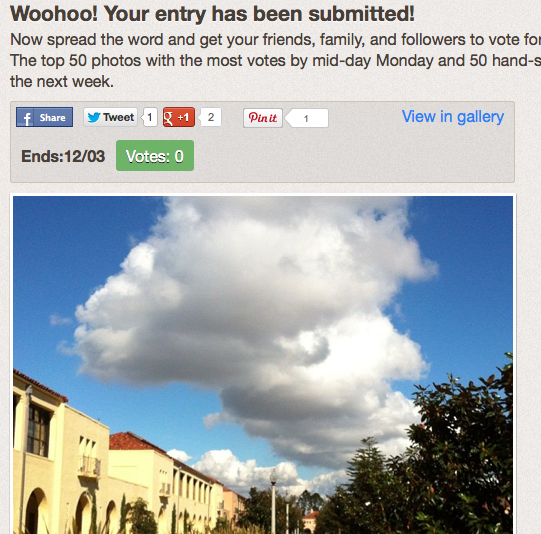Viewport: 541px width, 534px height.
Task: Click the street lamp in the photo
Action: [273, 501]
